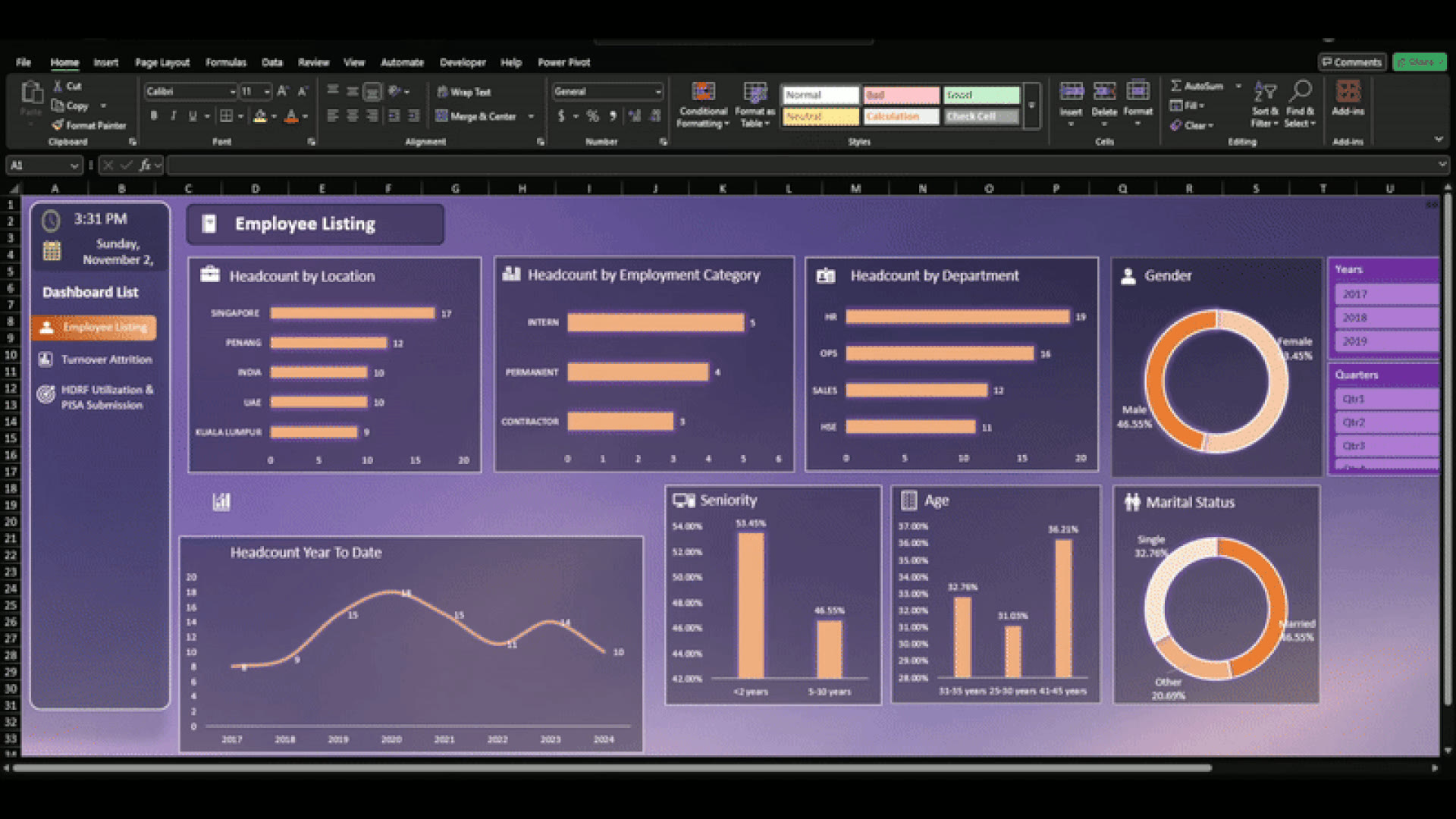Image resolution: width=1456 pixels, height=819 pixels.
Task: Open the Calibri font name dropdown
Action: pos(233,92)
